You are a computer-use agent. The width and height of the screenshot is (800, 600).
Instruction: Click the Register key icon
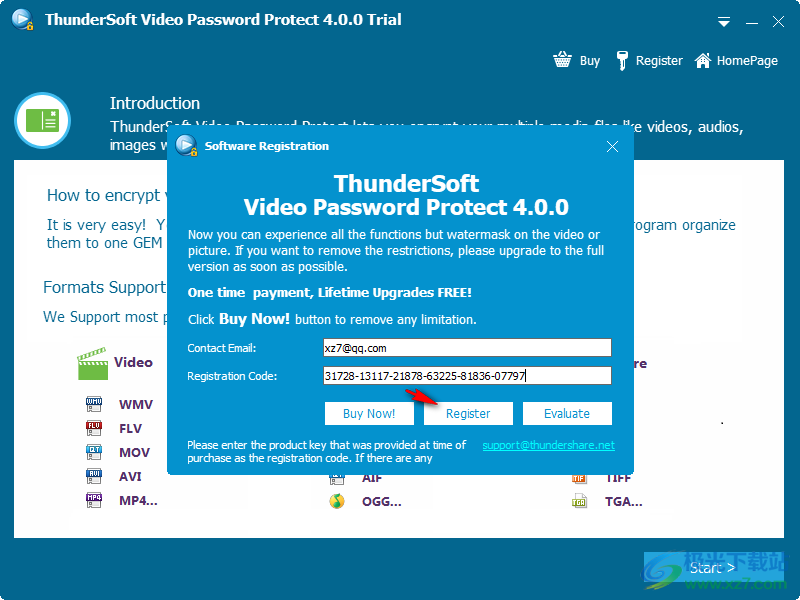coord(621,61)
